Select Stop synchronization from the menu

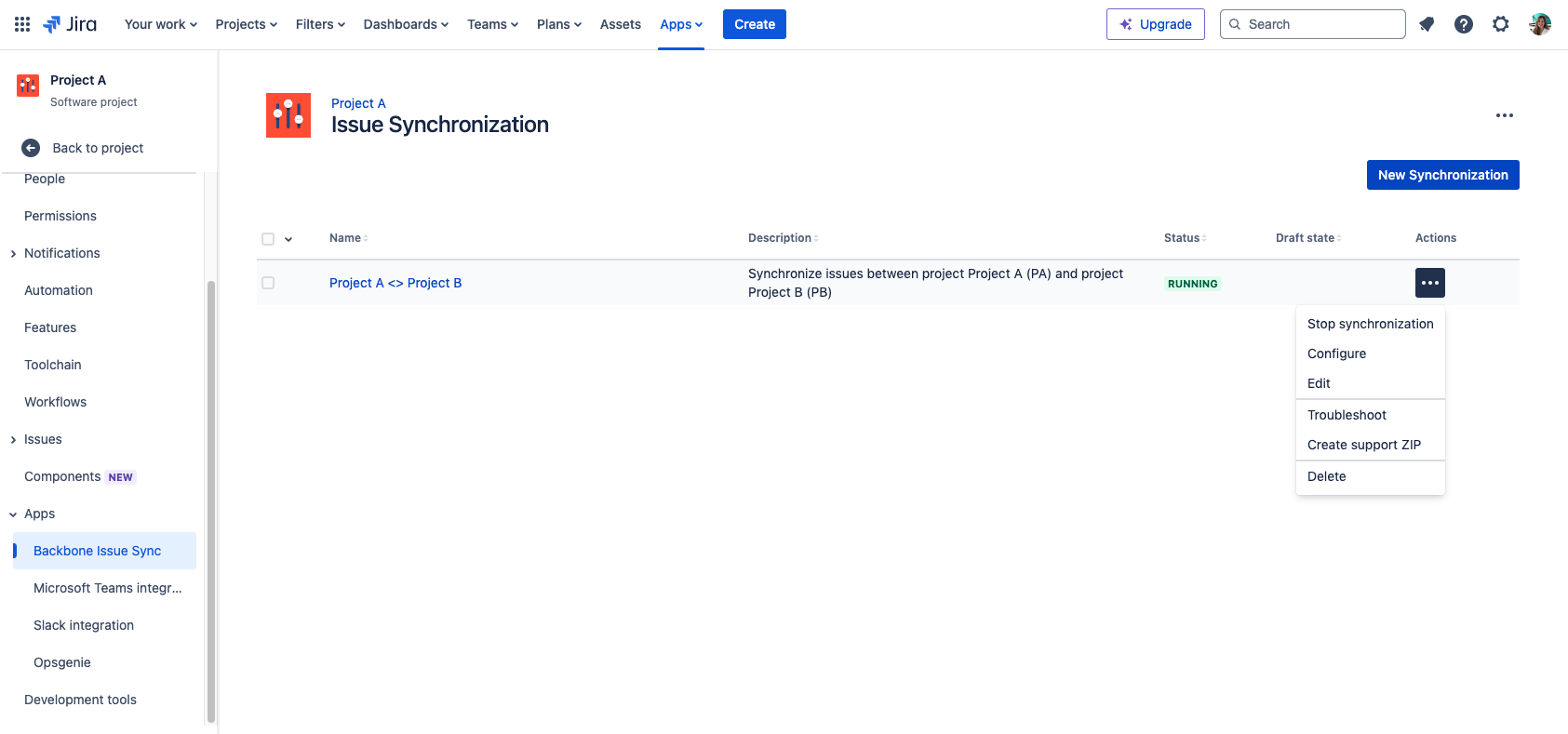tap(1370, 324)
